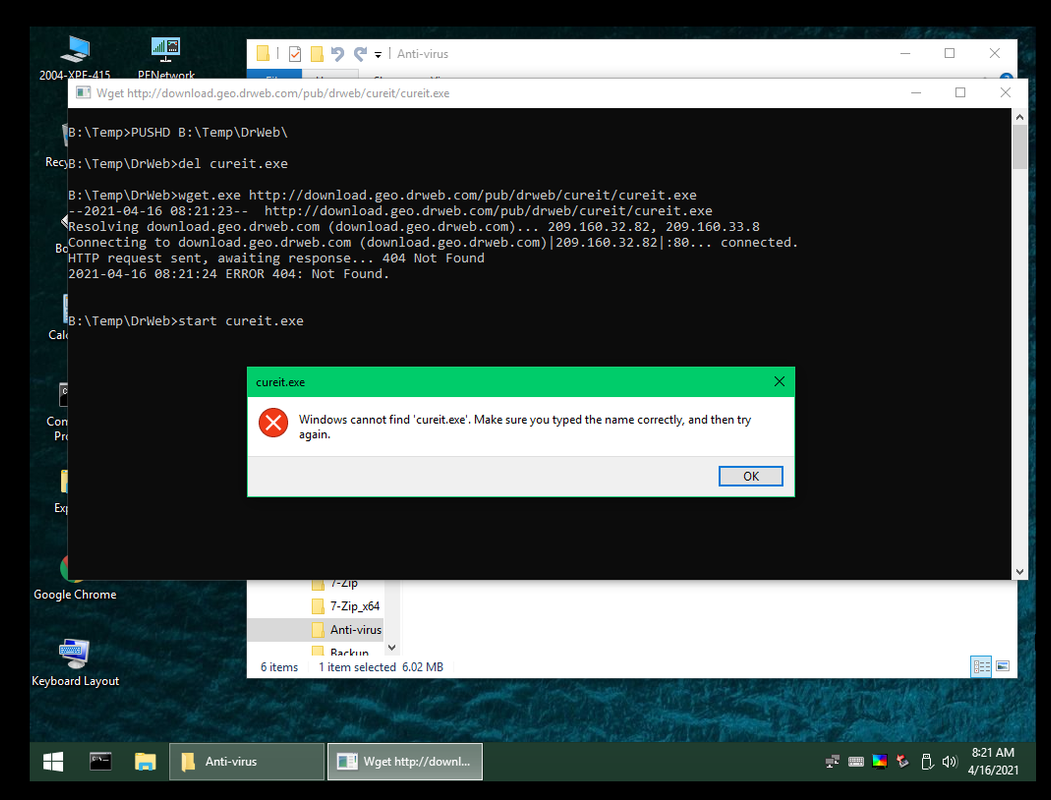Open the PENetwork desktop icon

click(x=166, y=58)
